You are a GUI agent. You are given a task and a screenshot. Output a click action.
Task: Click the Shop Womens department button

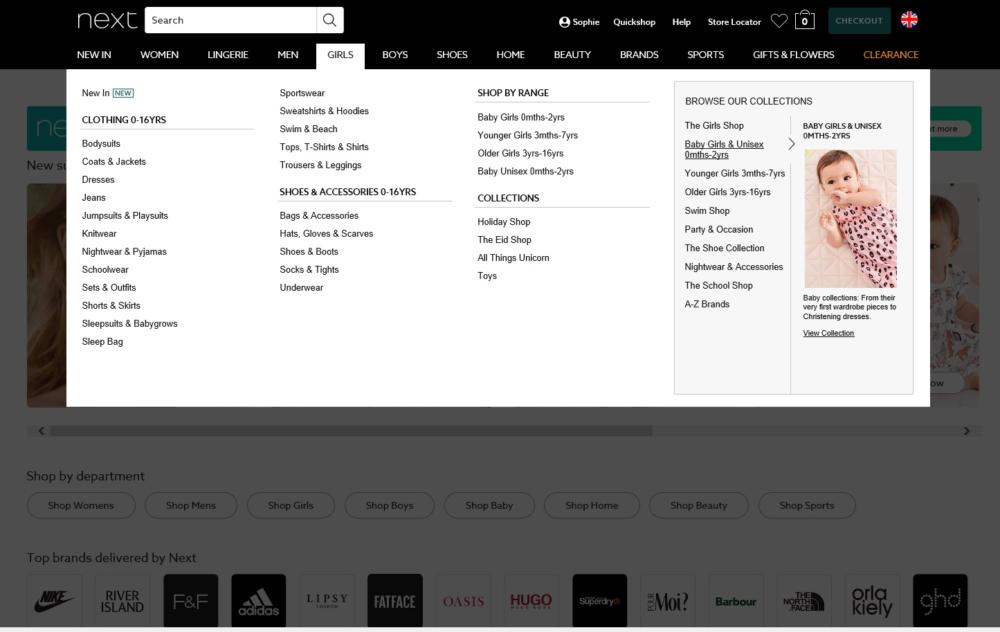click(x=81, y=506)
